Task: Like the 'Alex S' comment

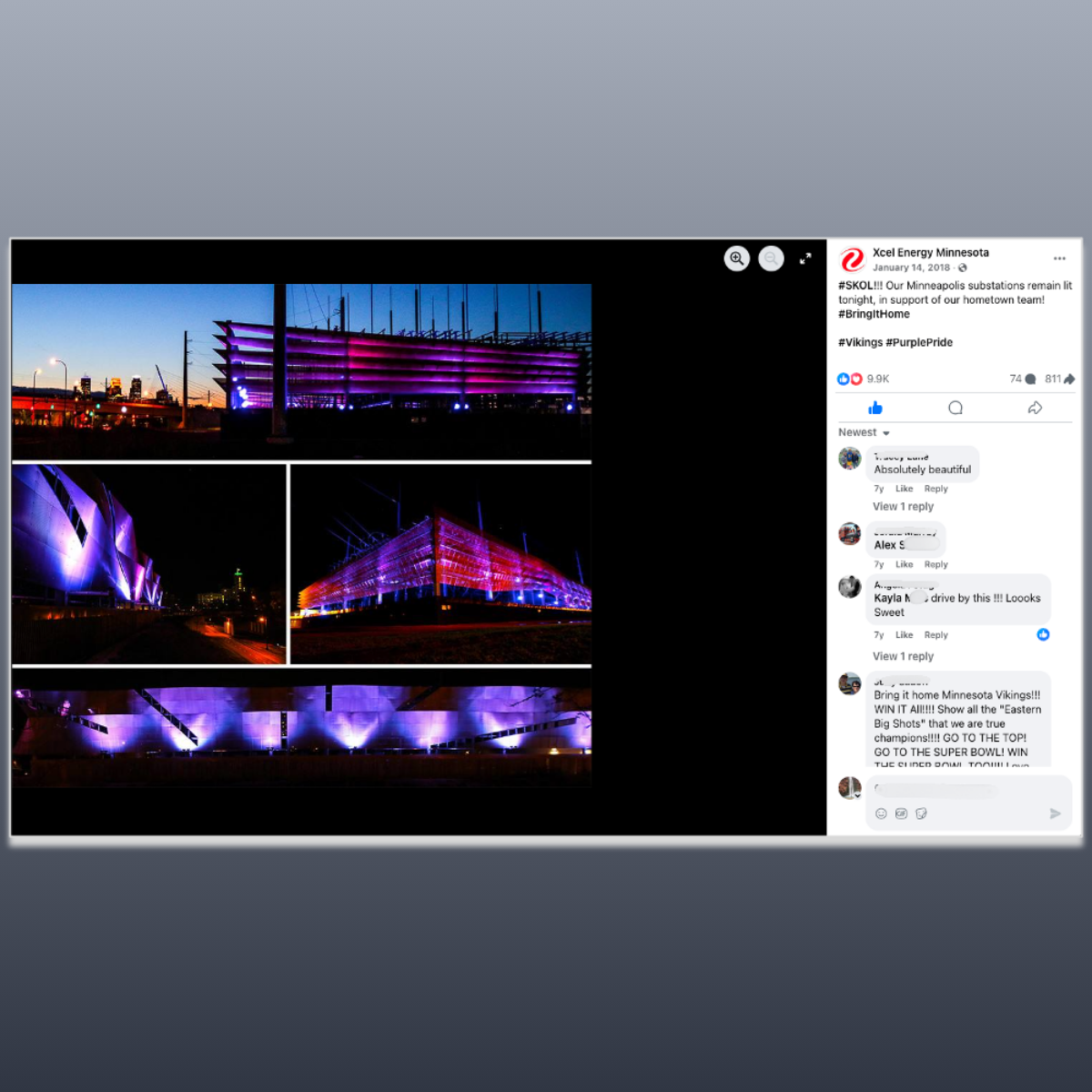Action: [904, 564]
